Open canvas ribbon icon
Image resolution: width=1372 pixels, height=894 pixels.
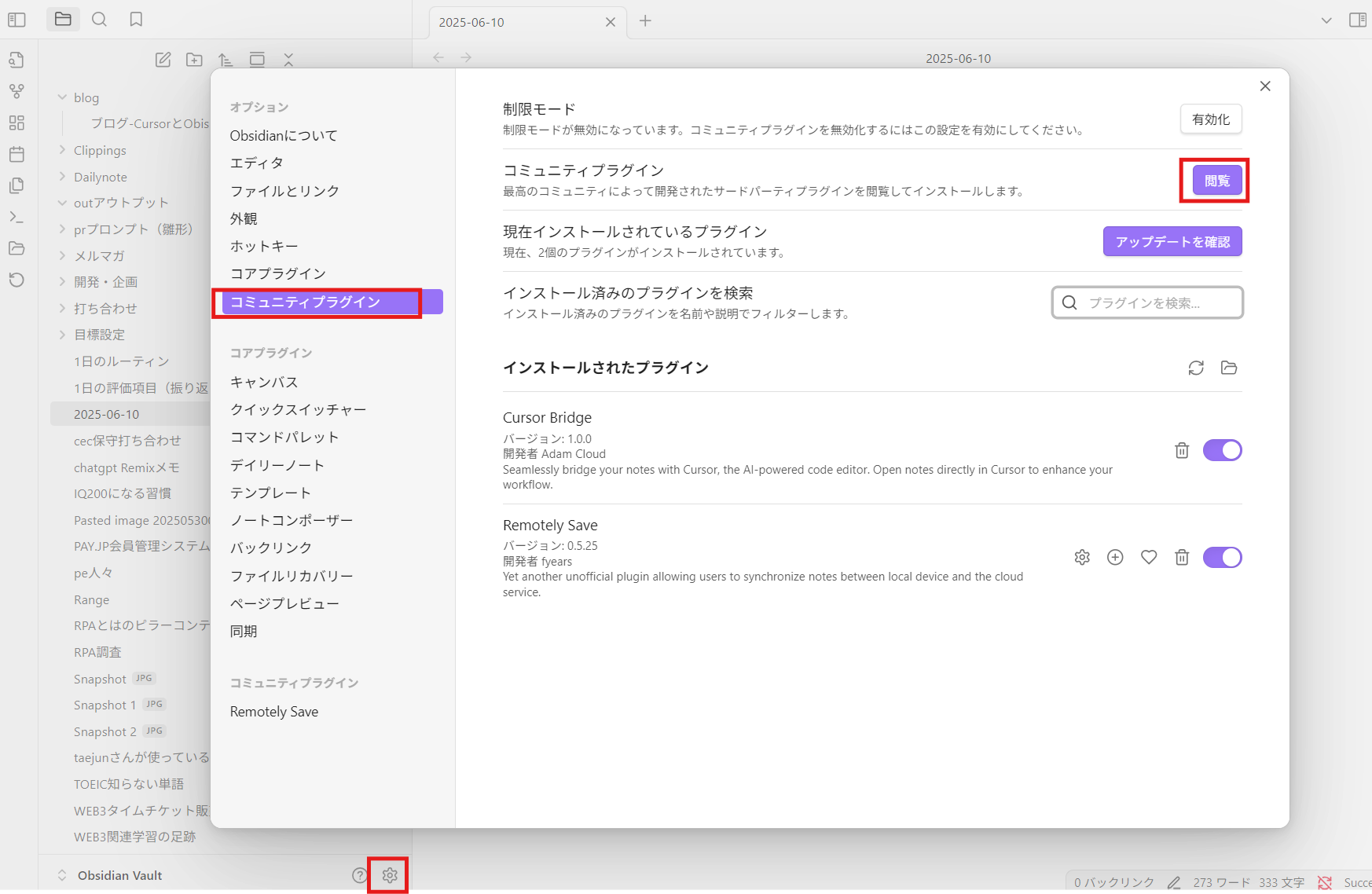(x=17, y=123)
